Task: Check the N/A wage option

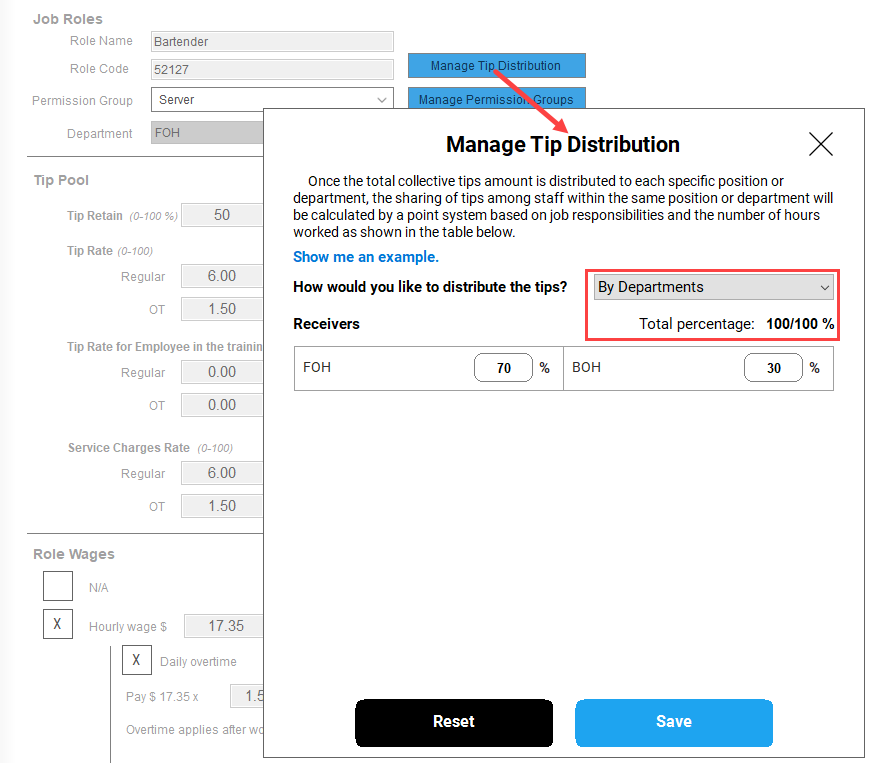Action: 57,586
